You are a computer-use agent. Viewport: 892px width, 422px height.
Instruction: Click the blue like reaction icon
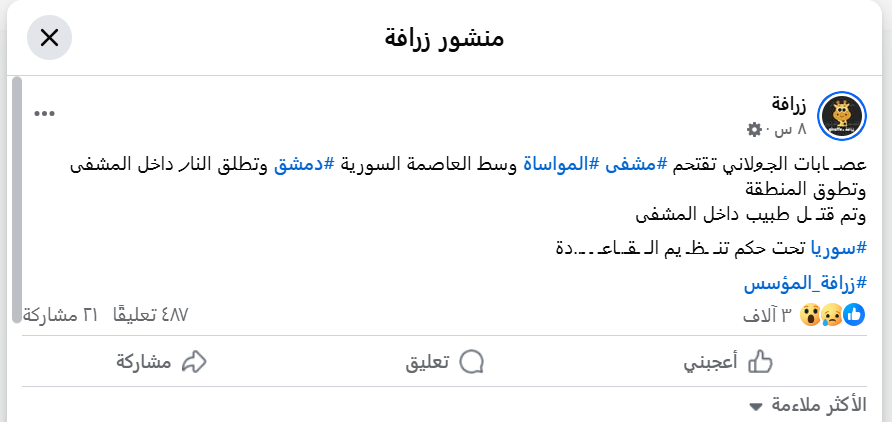854,315
